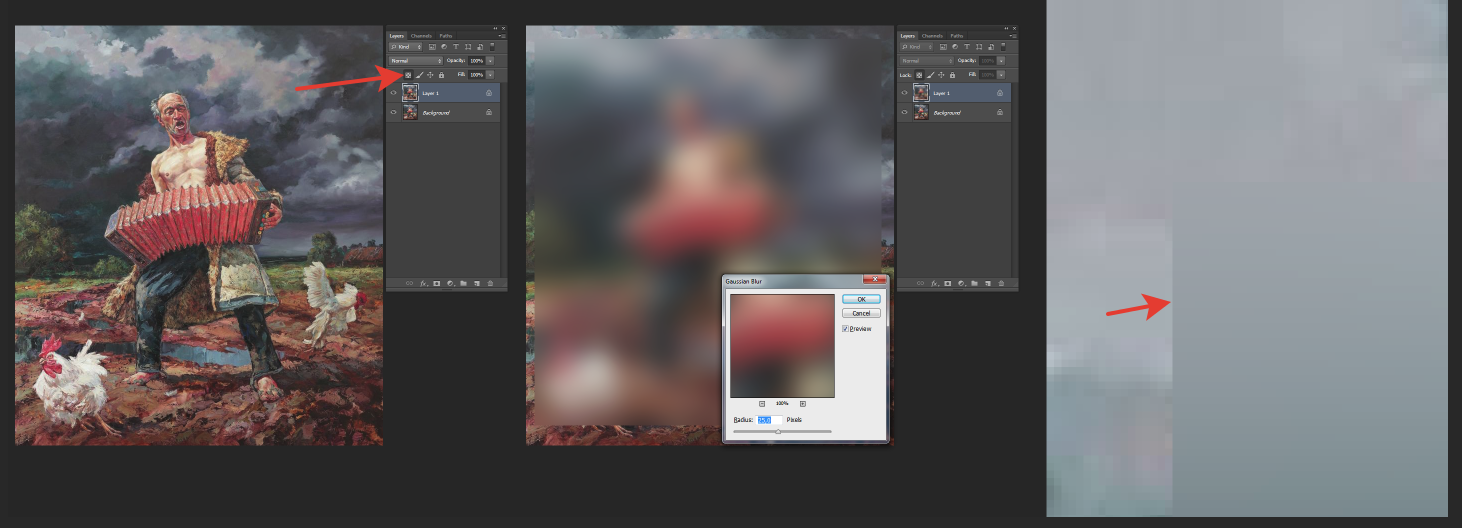Hide Background layer in the sharp painting's Layers panel
This screenshot has height=528, width=1462.
tap(393, 112)
